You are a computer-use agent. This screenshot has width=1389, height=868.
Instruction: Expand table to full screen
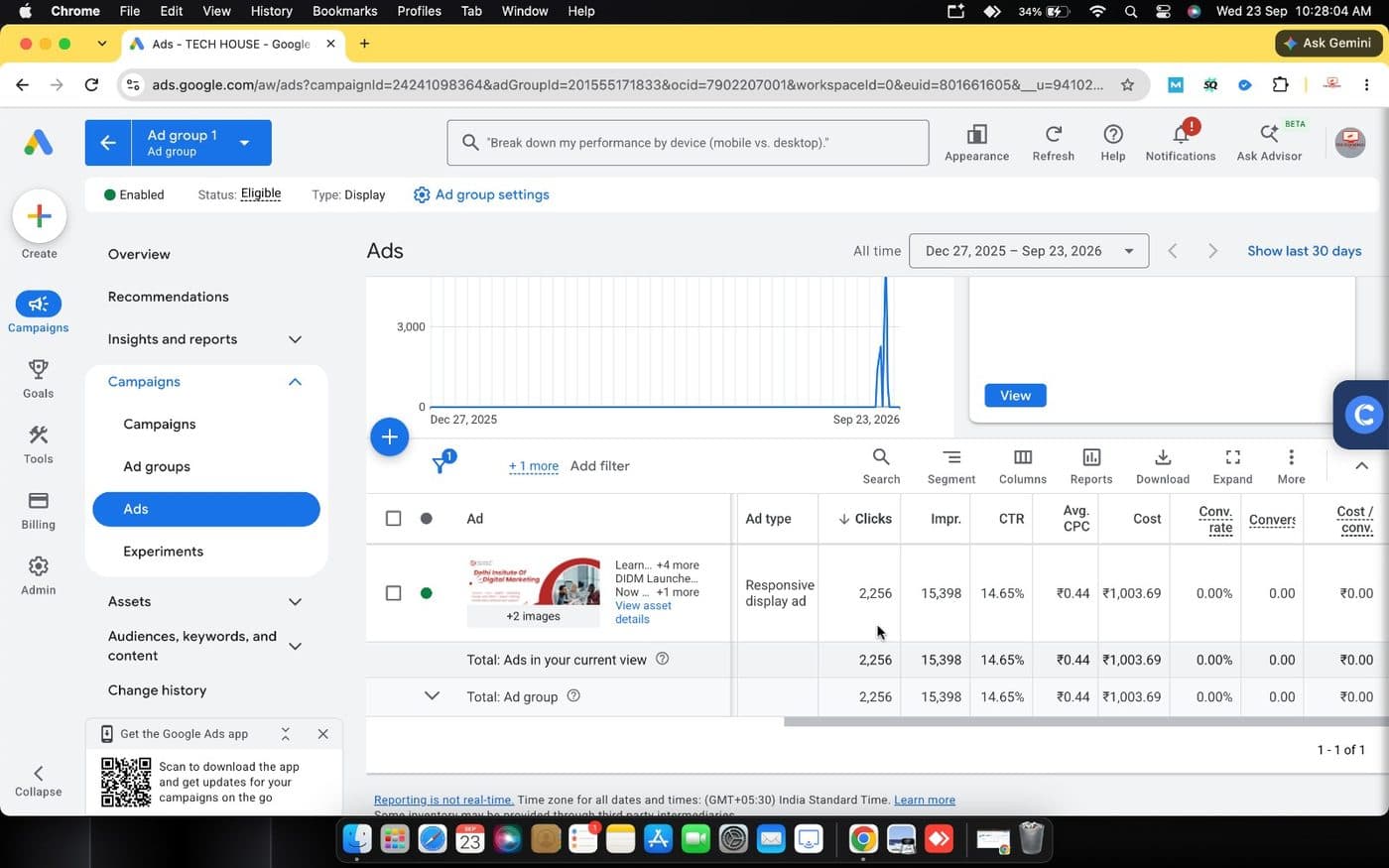[1232, 466]
